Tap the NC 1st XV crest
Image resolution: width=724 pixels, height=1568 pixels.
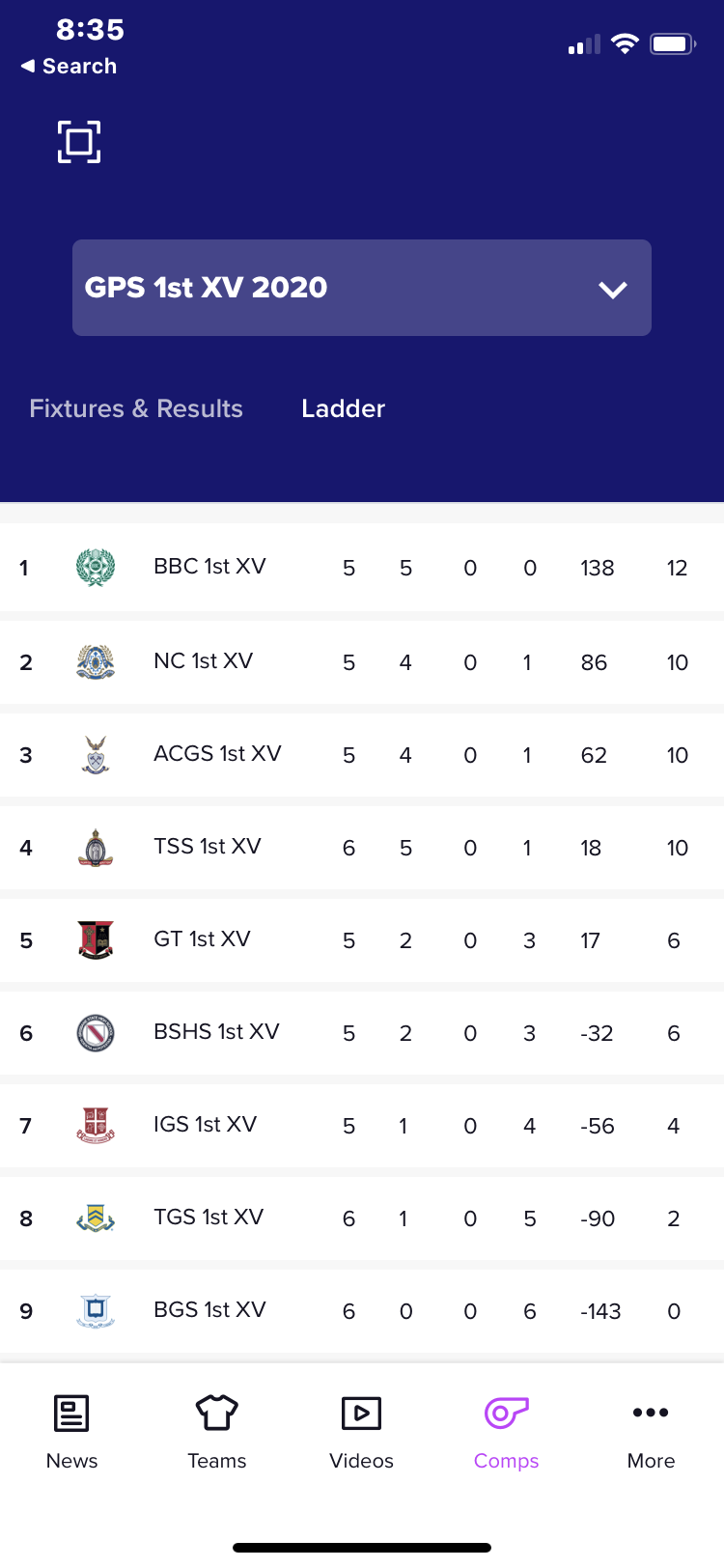pos(96,662)
